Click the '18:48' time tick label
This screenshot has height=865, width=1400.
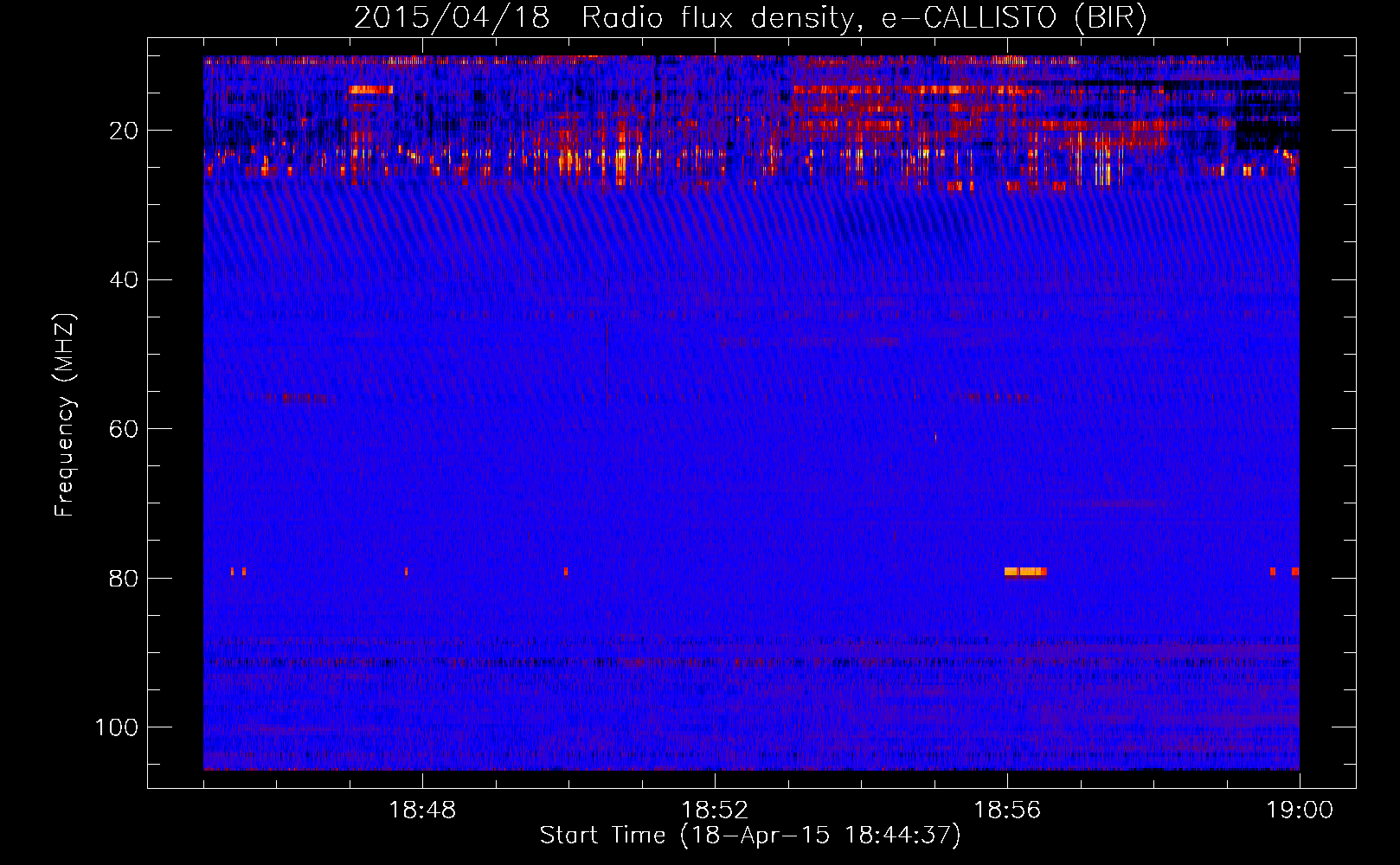(422, 811)
